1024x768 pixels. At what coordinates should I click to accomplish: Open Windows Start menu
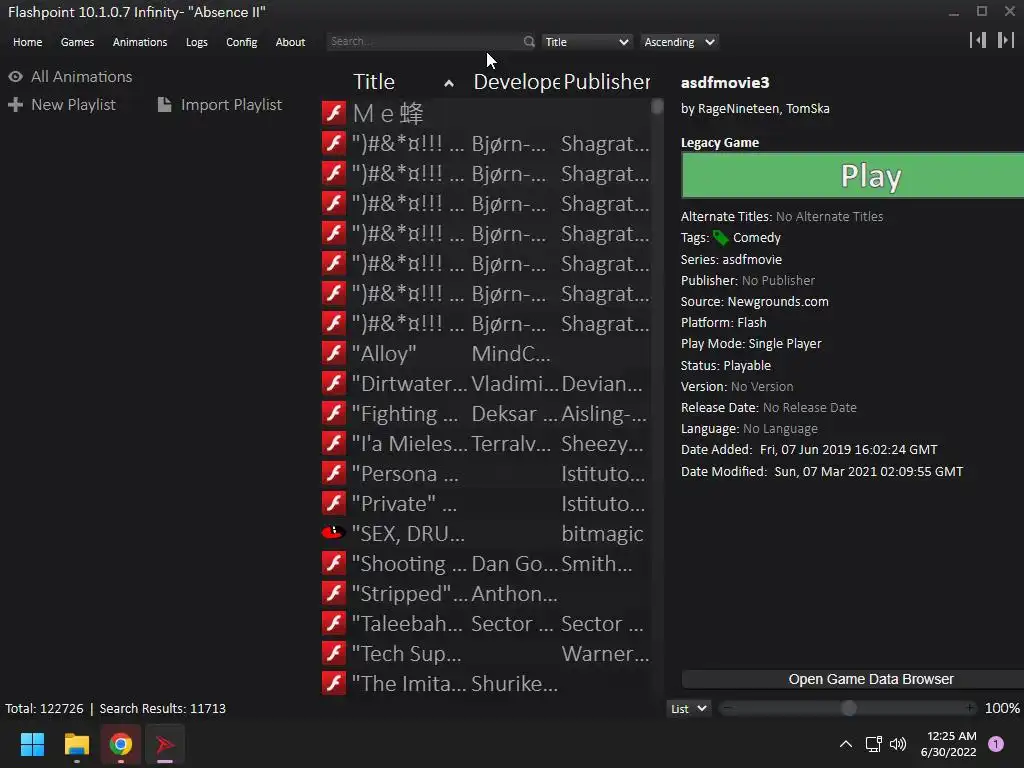[32, 744]
